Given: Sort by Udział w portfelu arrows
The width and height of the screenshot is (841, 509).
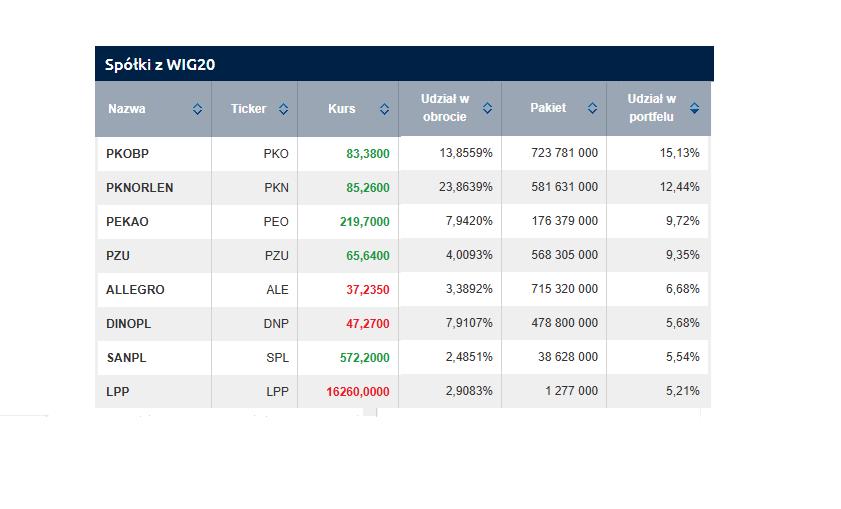Looking at the screenshot, I should coord(694,108).
